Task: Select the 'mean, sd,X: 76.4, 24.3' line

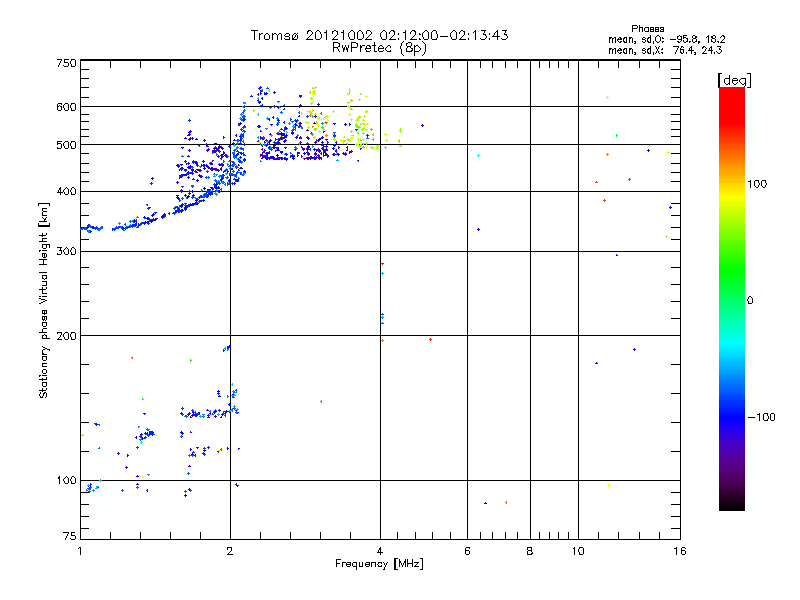Action: (x=665, y=50)
